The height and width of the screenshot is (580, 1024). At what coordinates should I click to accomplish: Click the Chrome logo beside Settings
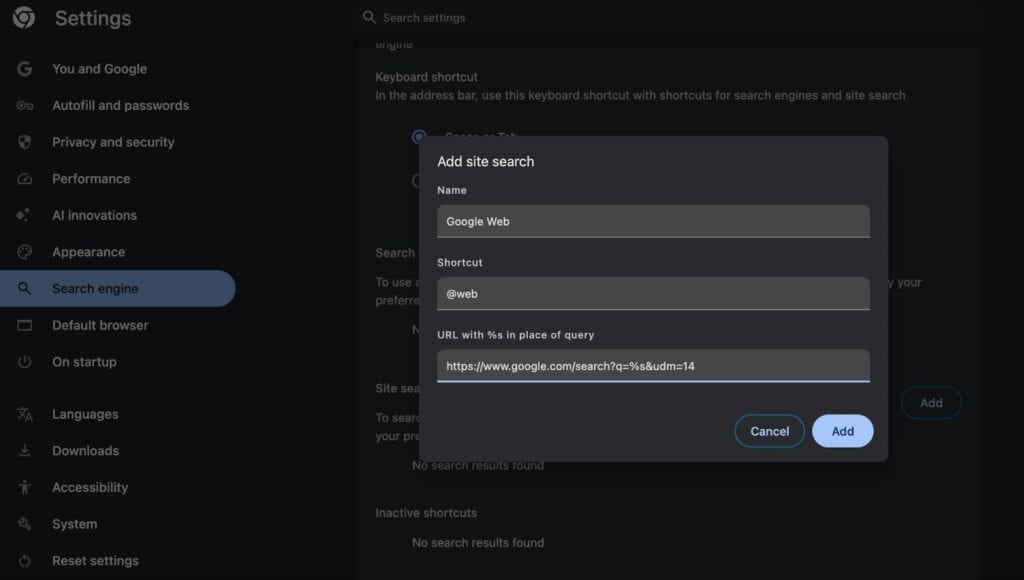(x=23, y=17)
